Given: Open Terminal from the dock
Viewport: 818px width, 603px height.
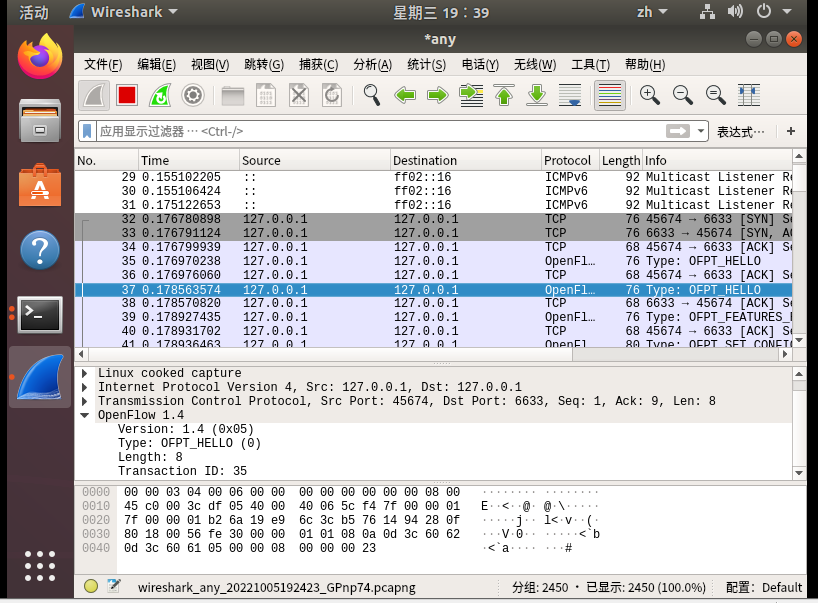Looking at the screenshot, I should pos(40,314).
